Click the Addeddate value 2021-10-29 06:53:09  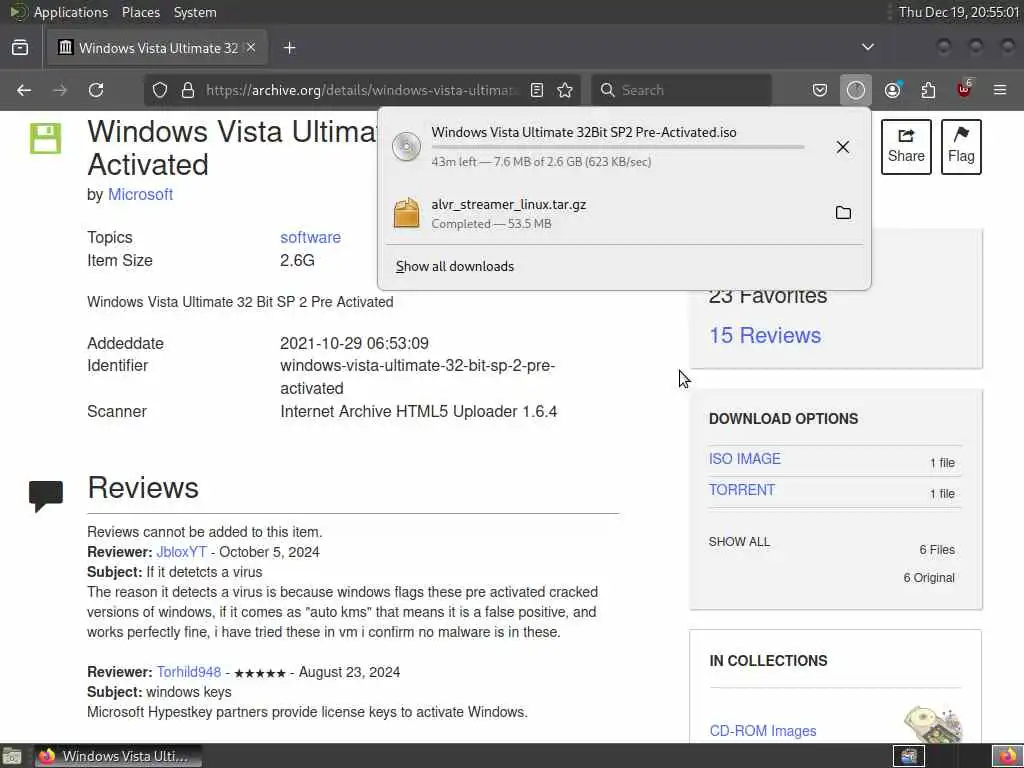(x=354, y=344)
